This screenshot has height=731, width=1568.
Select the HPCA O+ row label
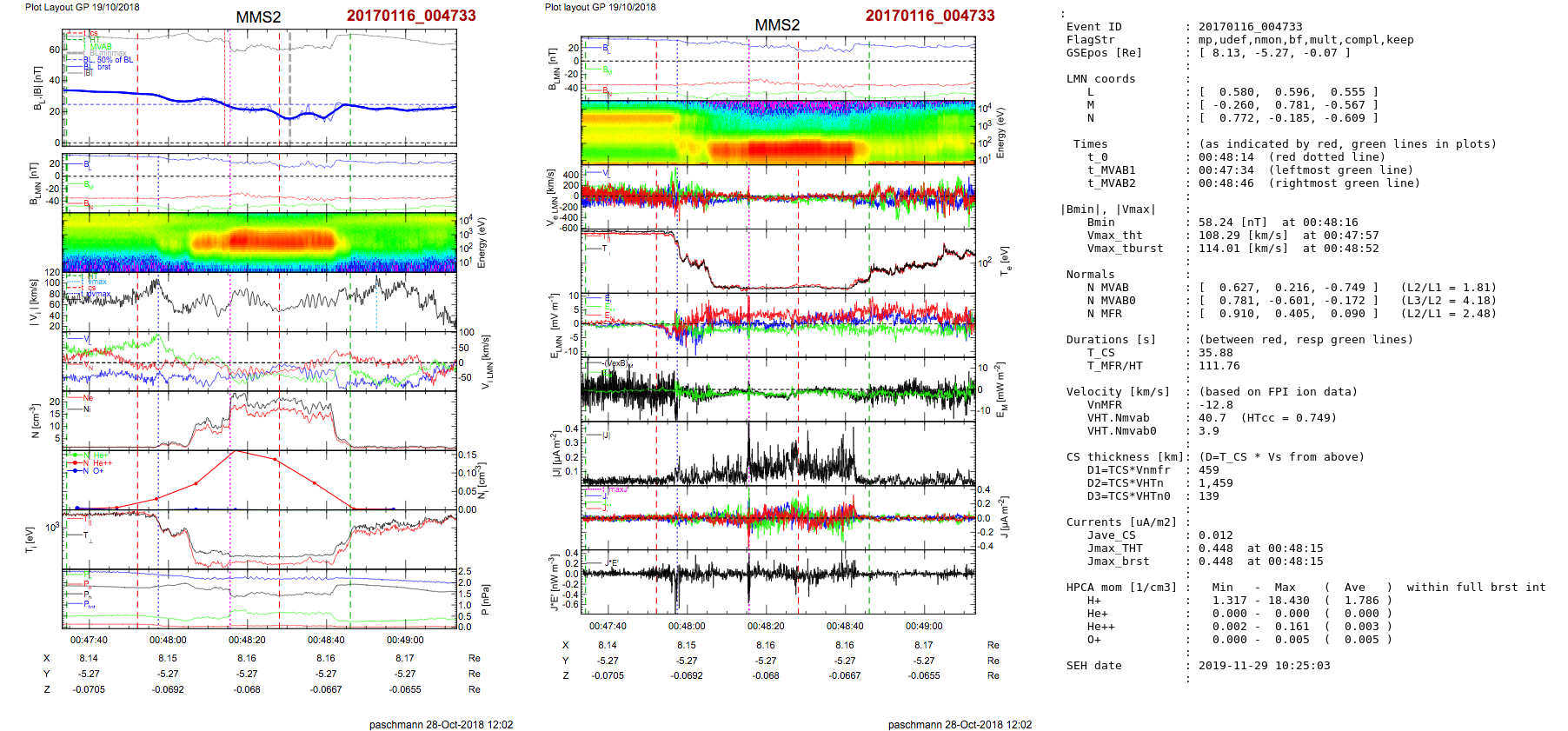tap(1094, 640)
